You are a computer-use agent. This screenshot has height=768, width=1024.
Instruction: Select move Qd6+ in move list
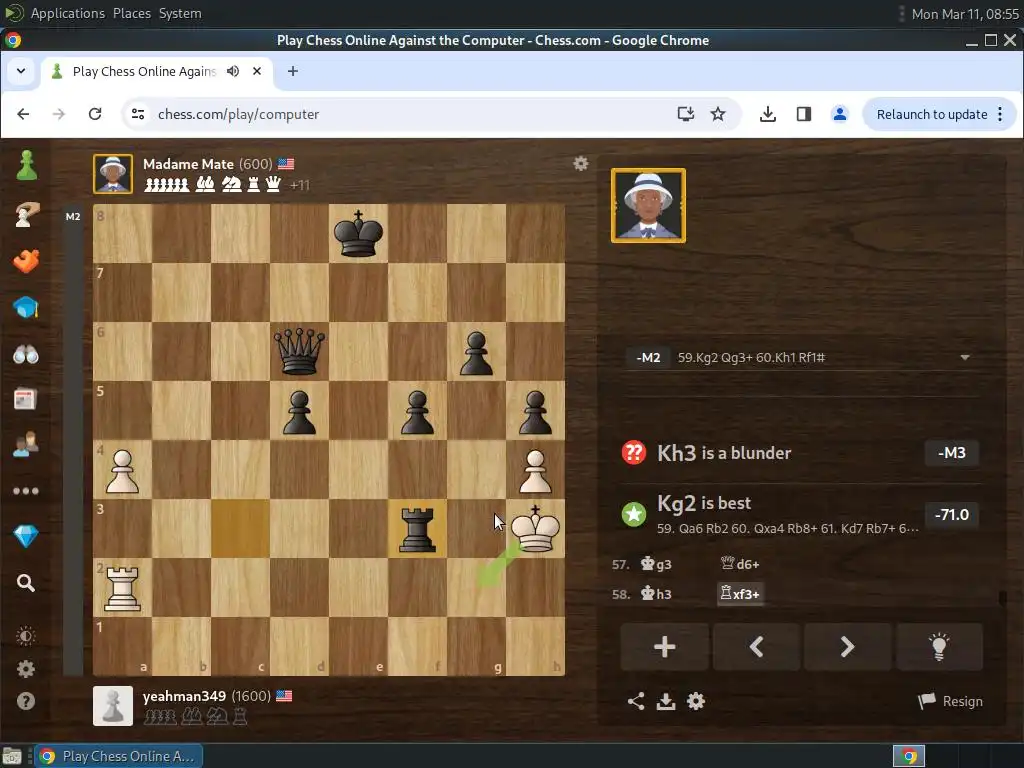739,564
